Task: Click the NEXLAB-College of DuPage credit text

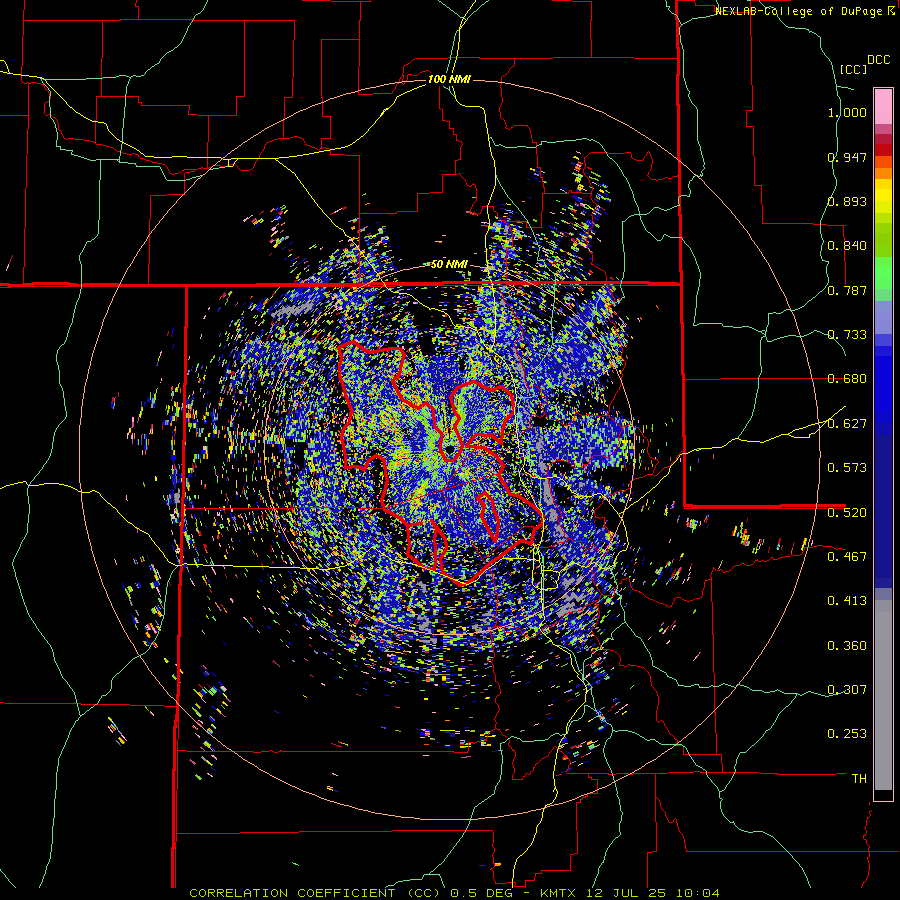Action: pyautogui.click(x=798, y=11)
